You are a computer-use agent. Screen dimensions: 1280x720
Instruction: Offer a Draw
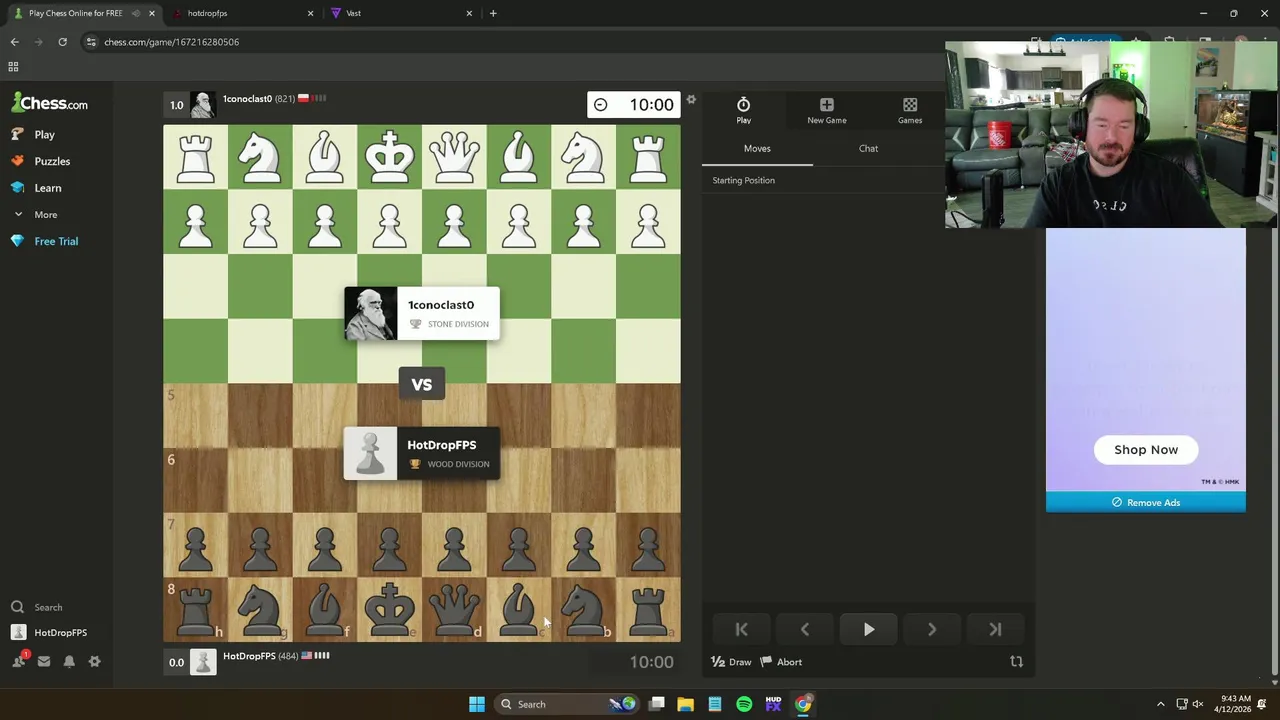pos(731,662)
